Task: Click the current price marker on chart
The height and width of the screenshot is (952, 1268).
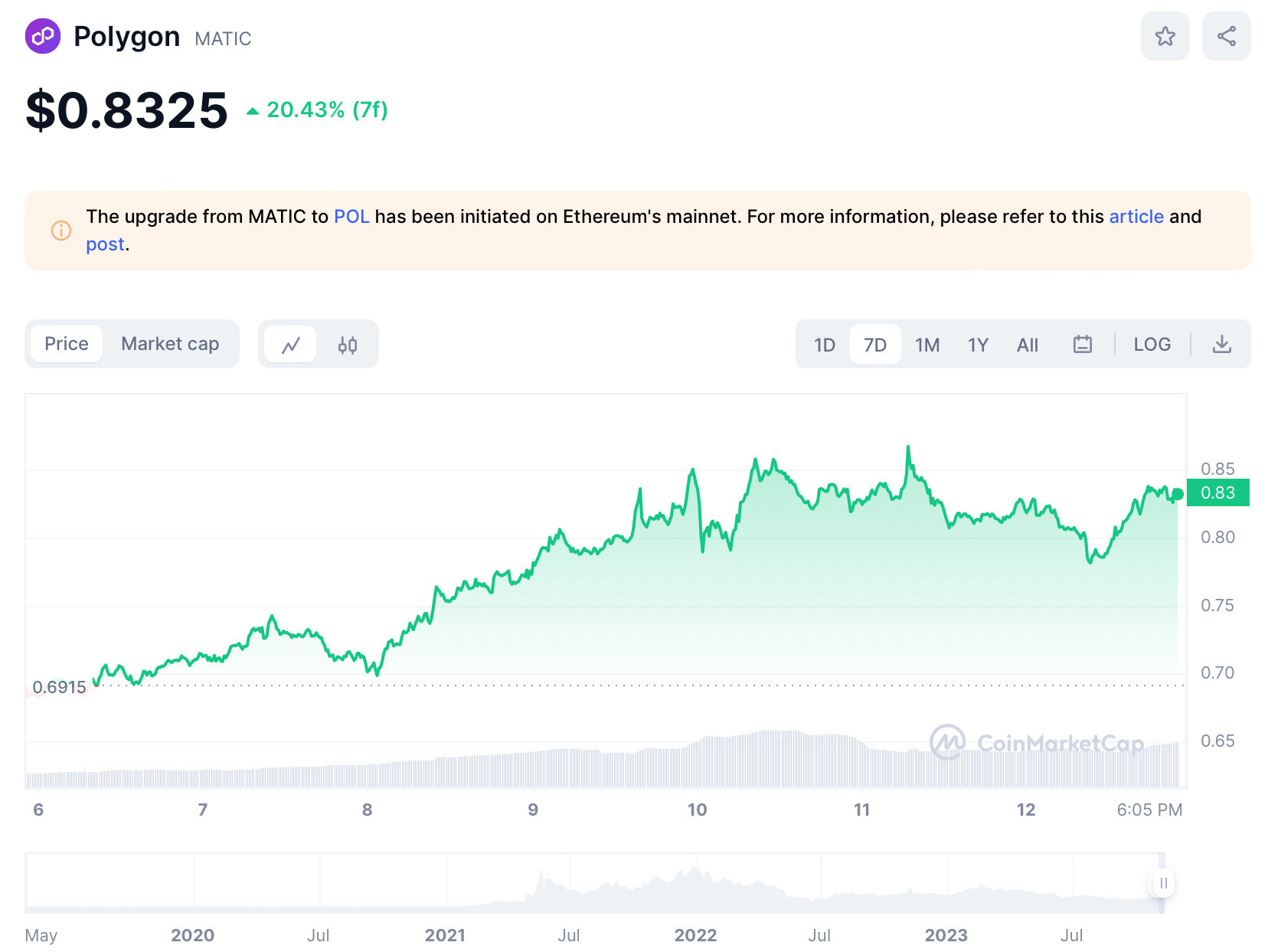Action: [1217, 492]
